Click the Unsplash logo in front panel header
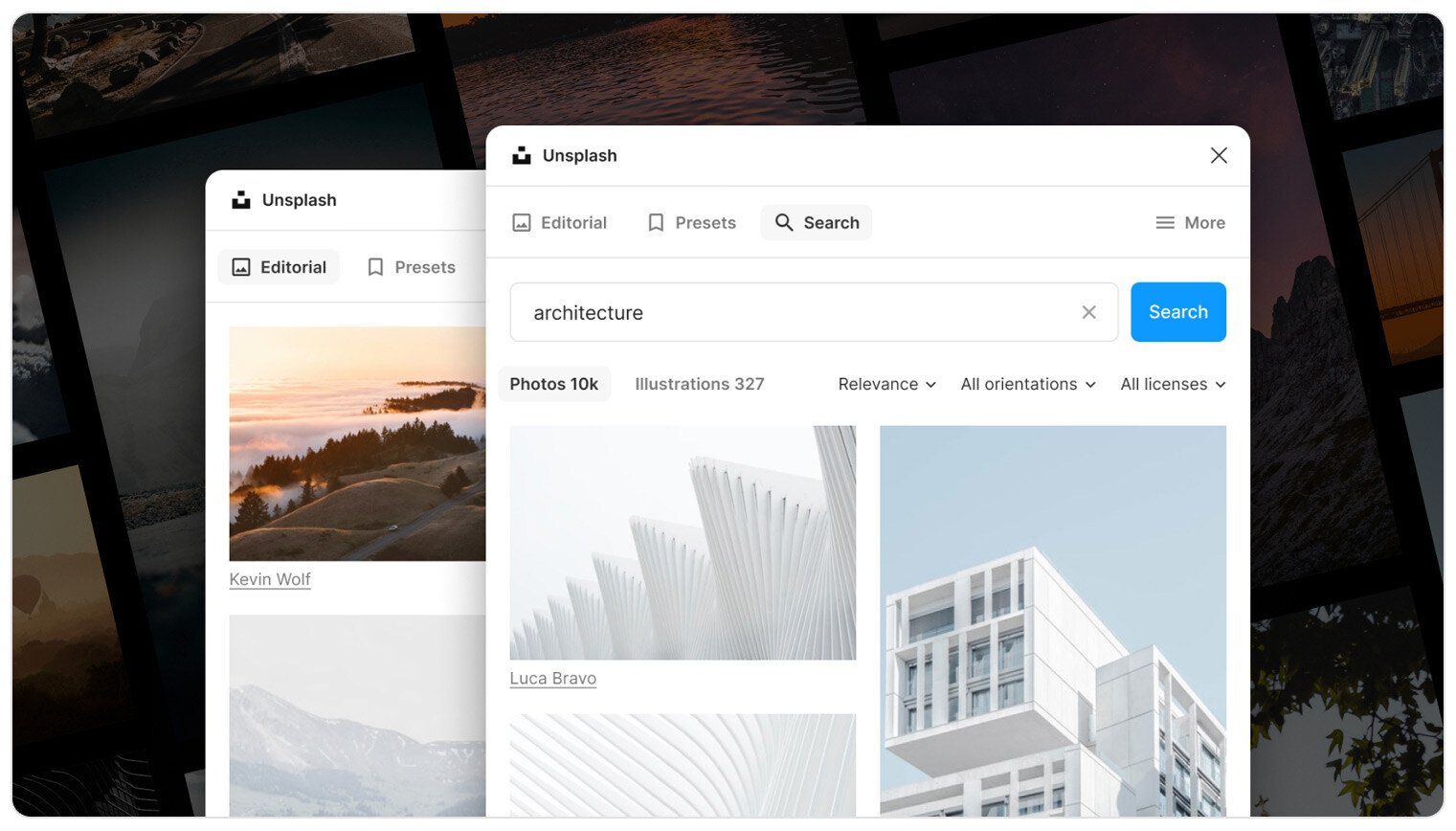Image resolution: width=1456 pixels, height=831 pixels. click(521, 155)
